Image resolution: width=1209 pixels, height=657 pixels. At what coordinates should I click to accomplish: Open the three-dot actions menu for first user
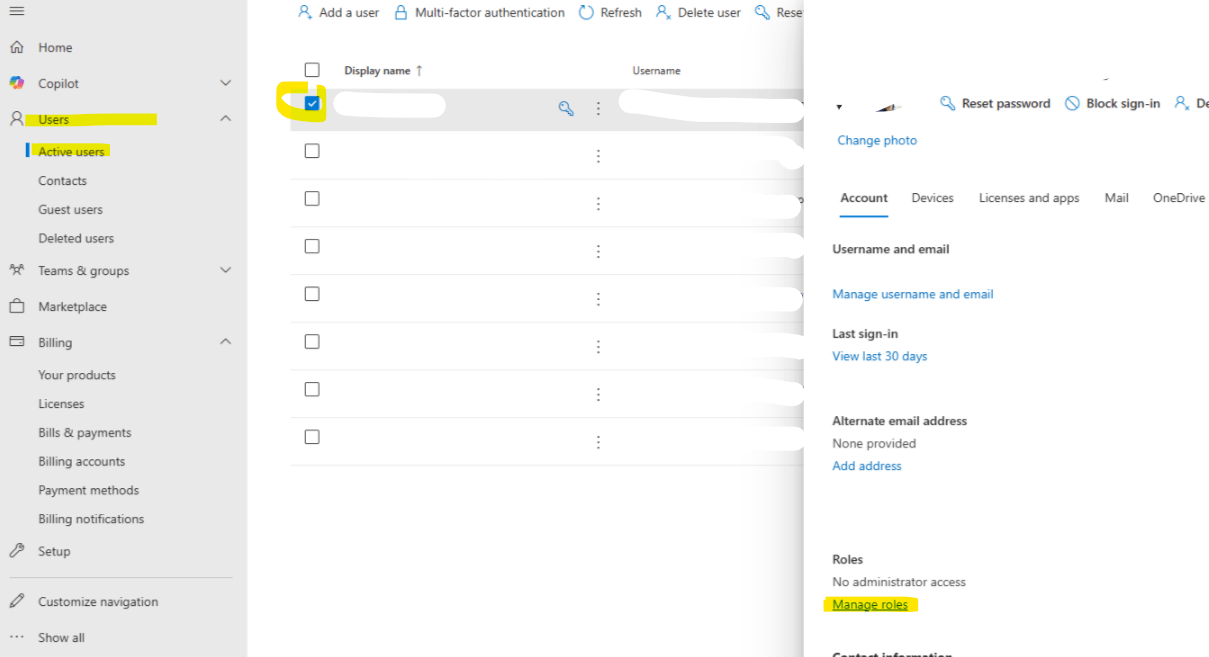pyautogui.click(x=598, y=107)
